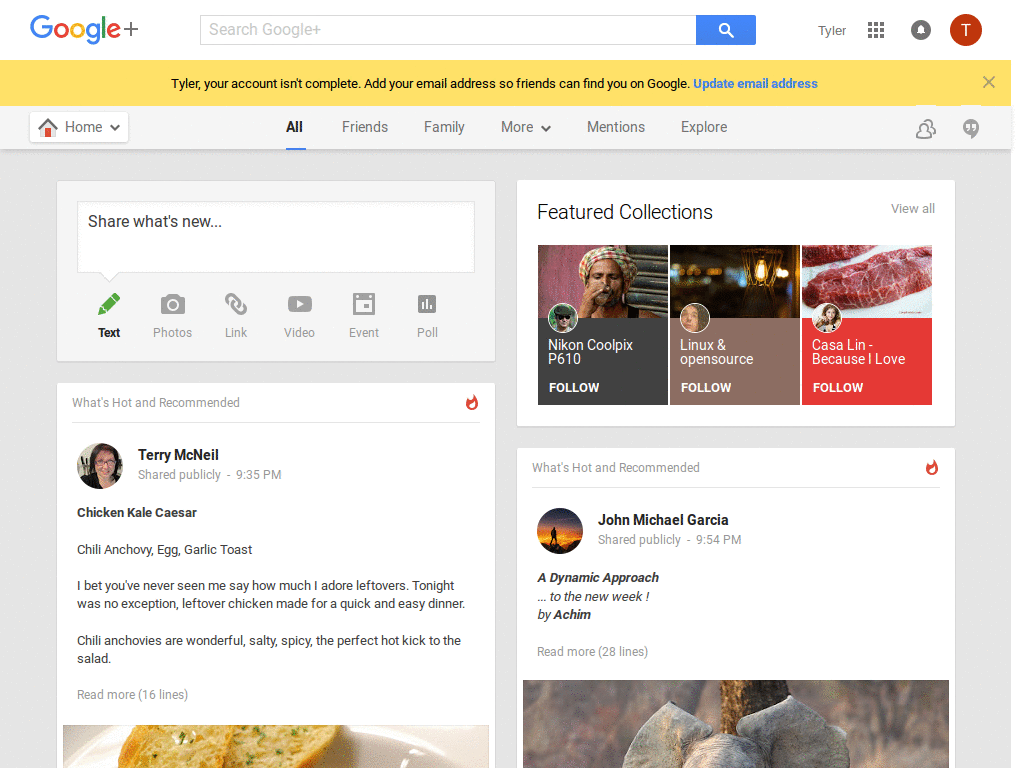Image resolution: width=1024 pixels, height=768 pixels.
Task: Click the Tyler username link
Action: tap(832, 31)
